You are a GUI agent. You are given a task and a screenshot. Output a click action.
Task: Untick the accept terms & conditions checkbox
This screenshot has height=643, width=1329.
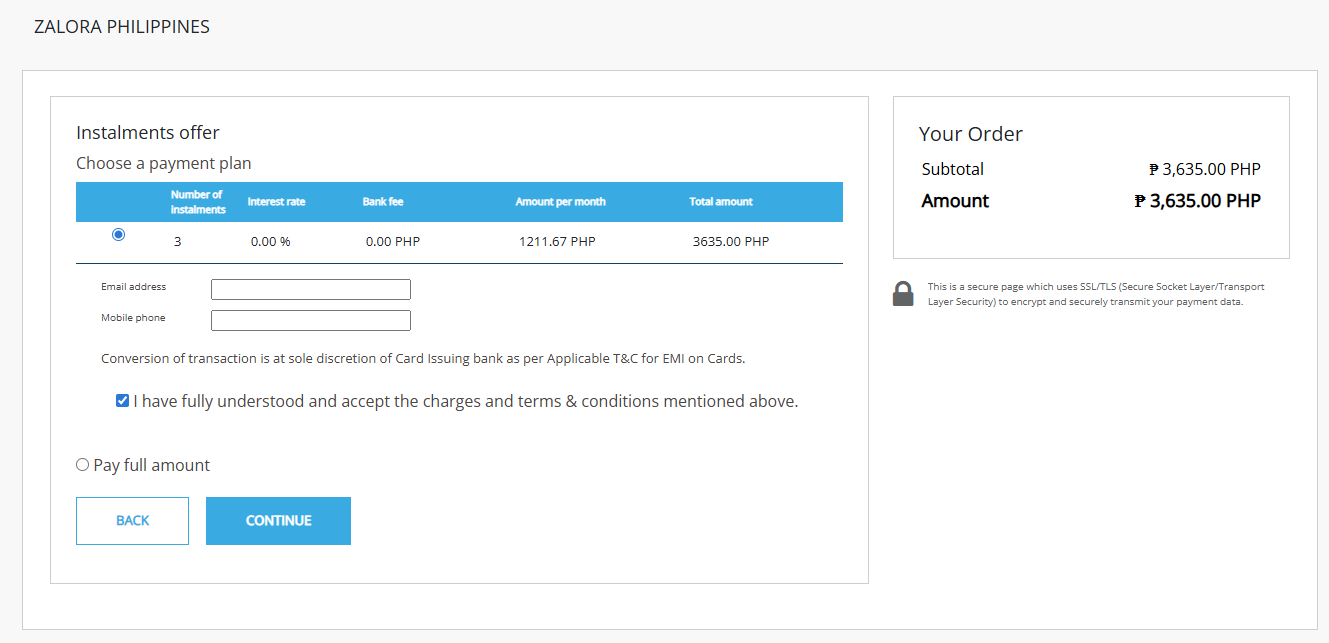tap(122, 401)
